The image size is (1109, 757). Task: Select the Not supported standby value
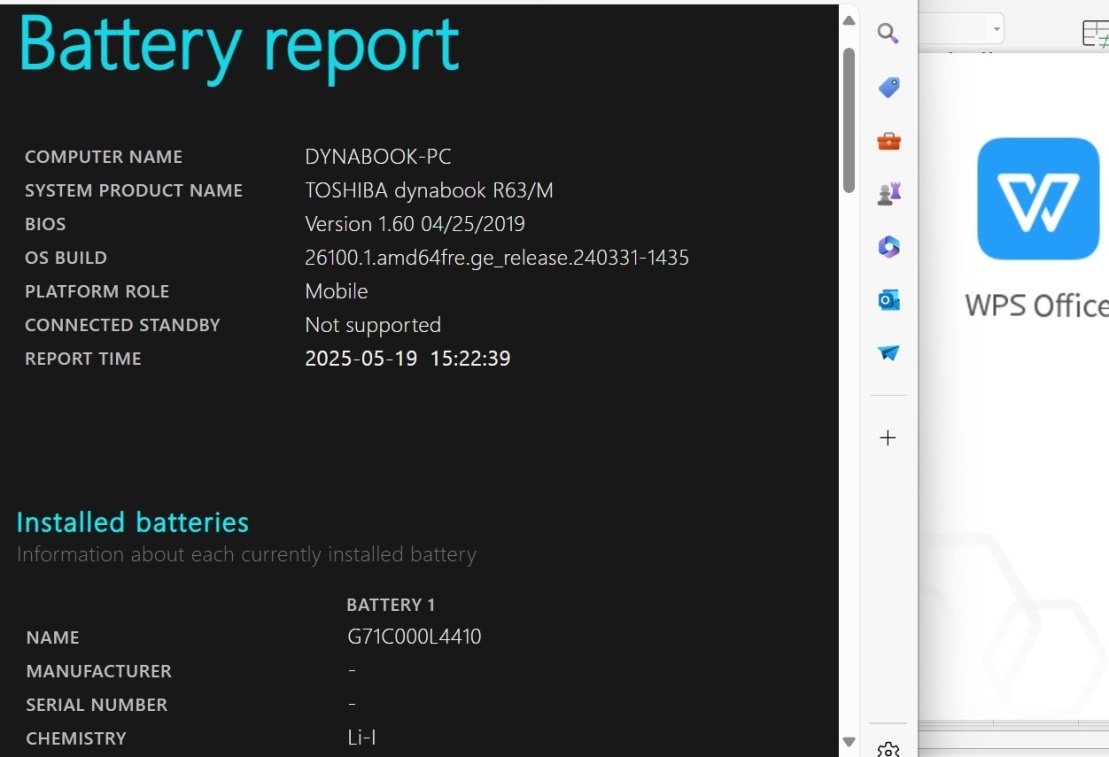click(373, 325)
